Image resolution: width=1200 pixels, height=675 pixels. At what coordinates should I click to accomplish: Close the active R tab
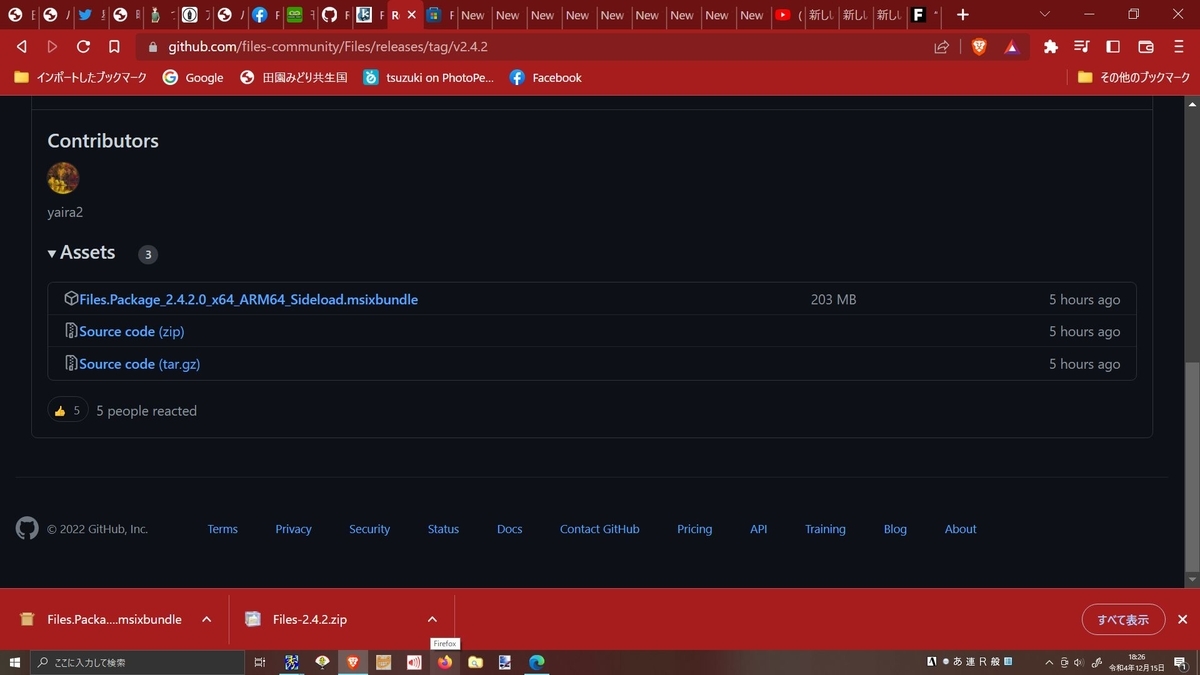(411, 15)
